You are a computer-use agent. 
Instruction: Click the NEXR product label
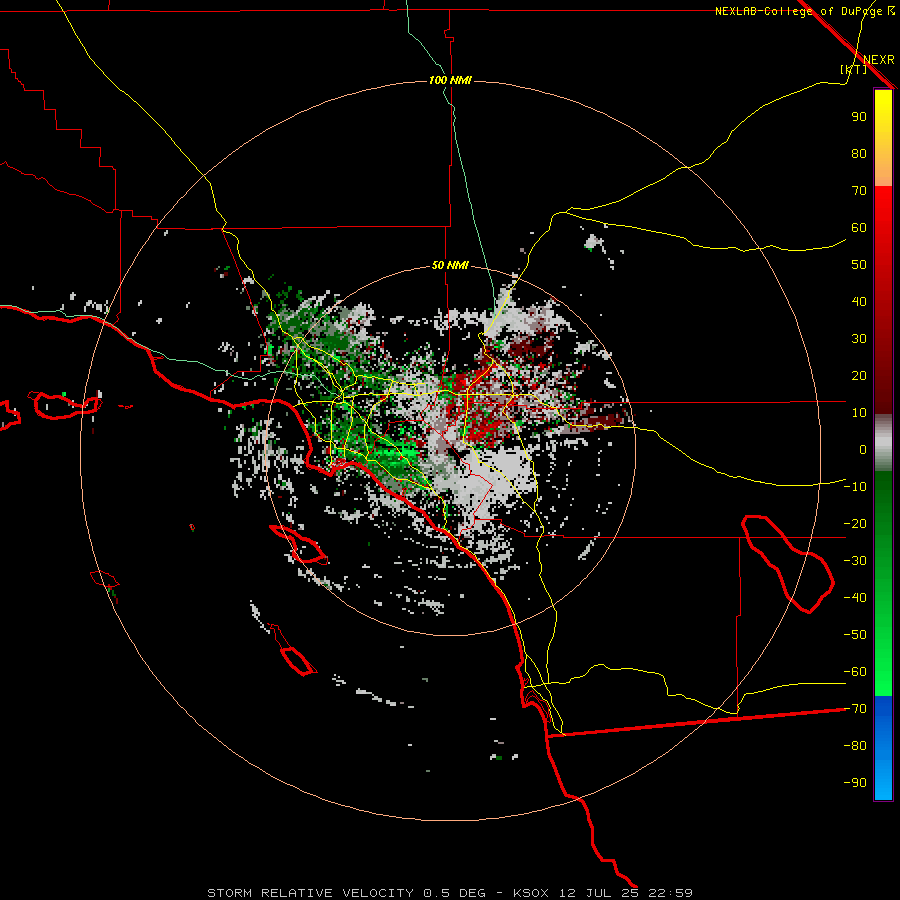click(878, 60)
